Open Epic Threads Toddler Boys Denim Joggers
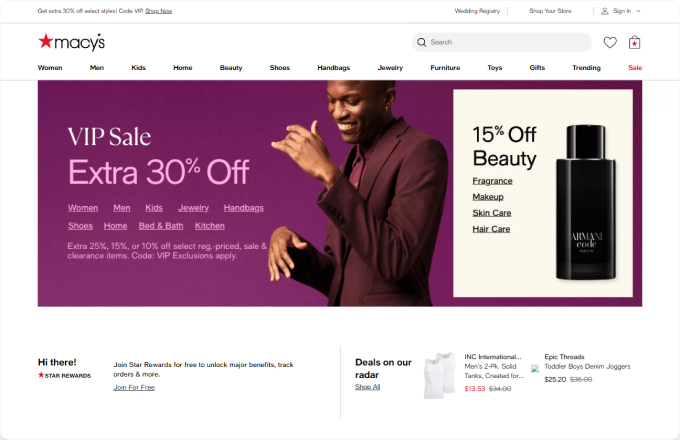The height and width of the screenshot is (440, 680). point(587,362)
